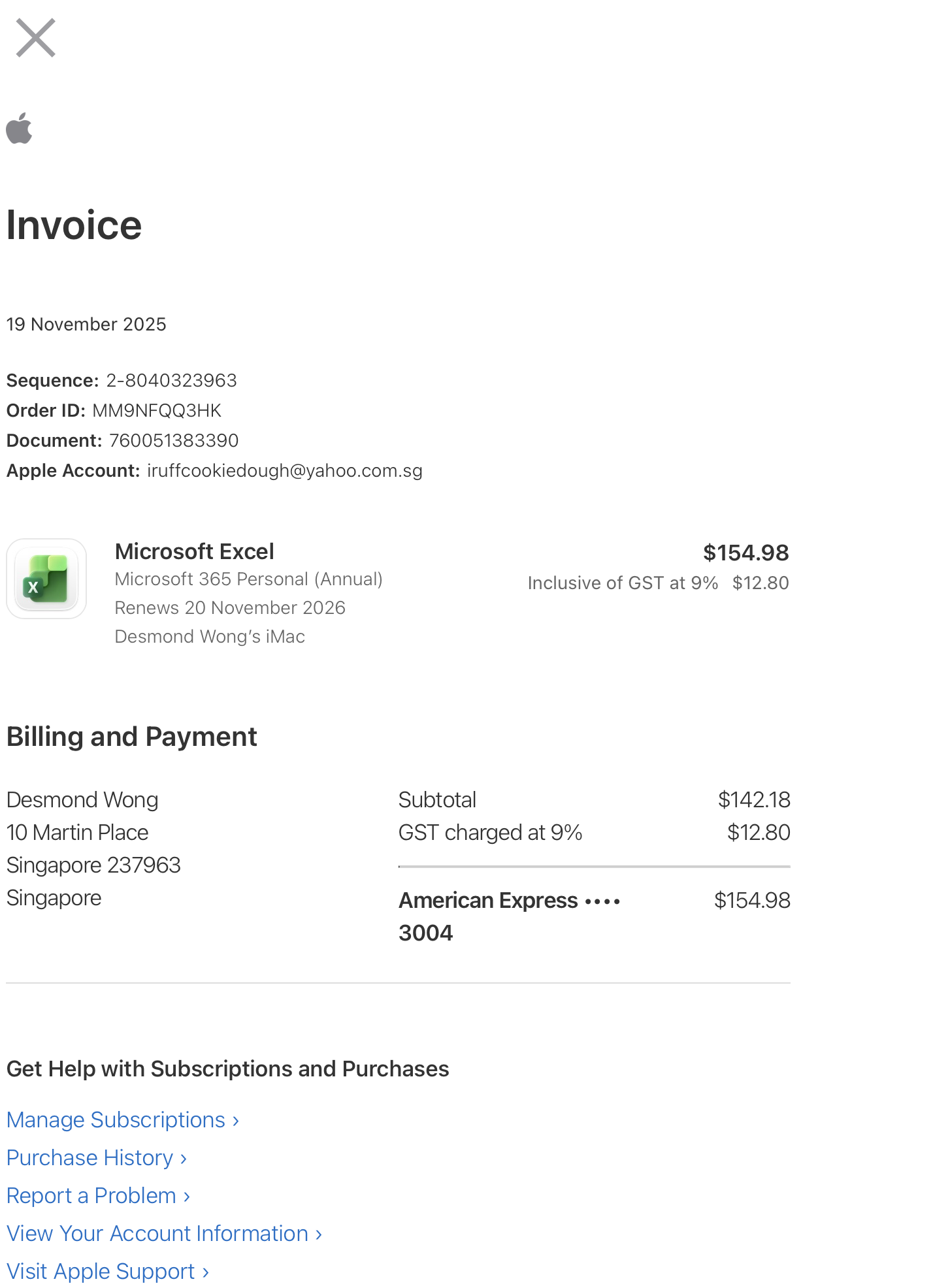Click the American Express payment method text
Screen dimensions: 933x1288
click(x=489, y=901)
